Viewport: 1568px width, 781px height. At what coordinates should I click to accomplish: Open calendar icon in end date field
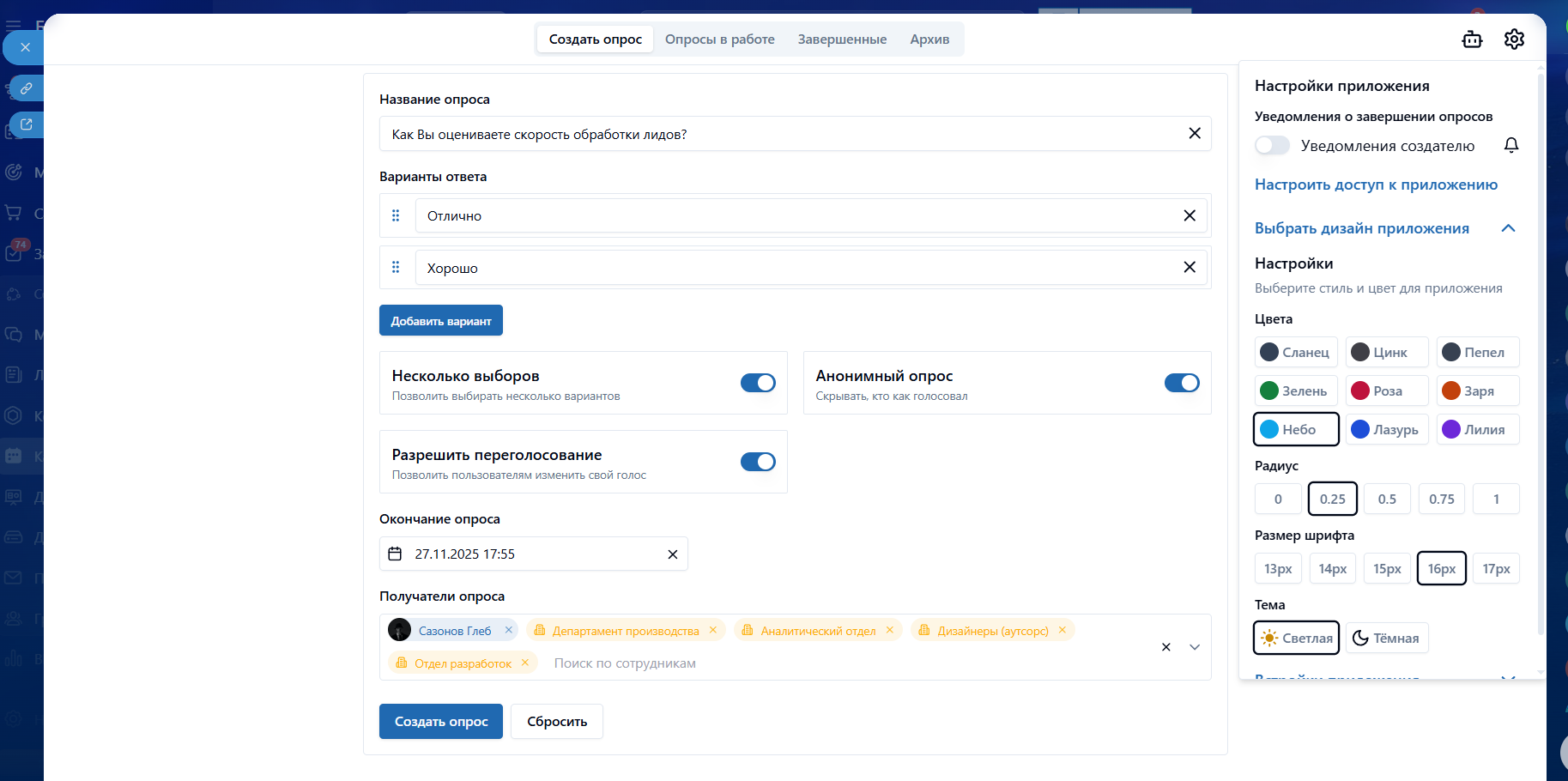tap(395, 554)
